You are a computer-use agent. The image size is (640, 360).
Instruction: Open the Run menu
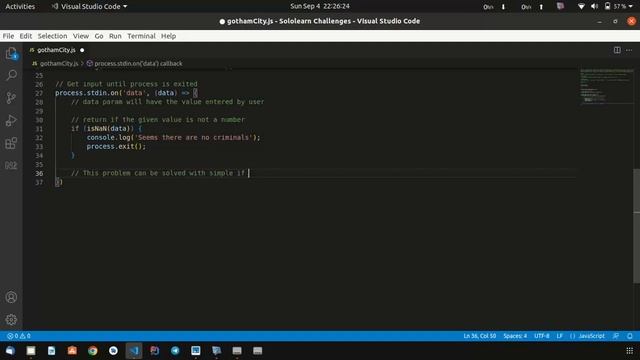tap(115, 36)
